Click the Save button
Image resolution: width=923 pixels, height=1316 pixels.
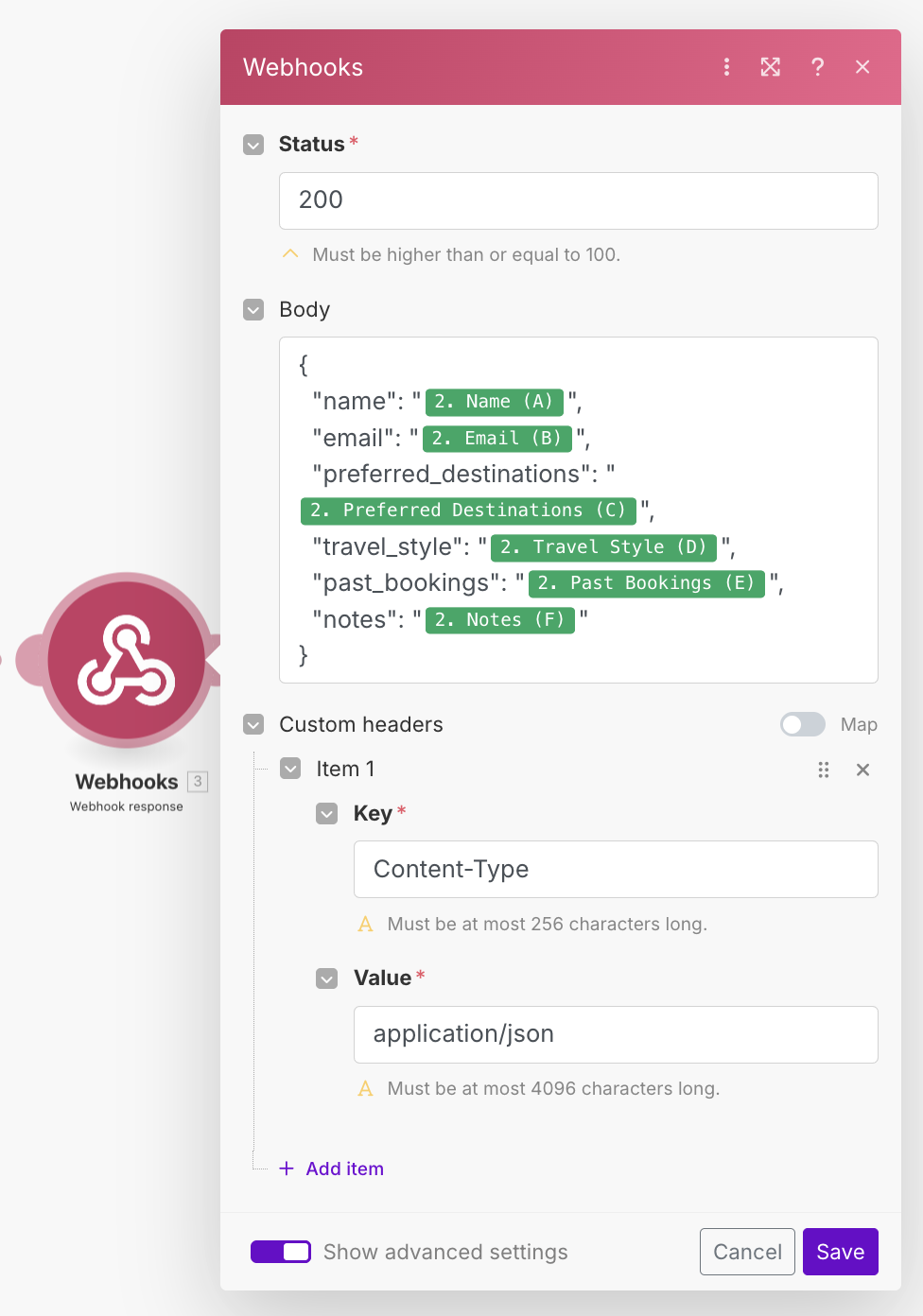(840, 1252)
